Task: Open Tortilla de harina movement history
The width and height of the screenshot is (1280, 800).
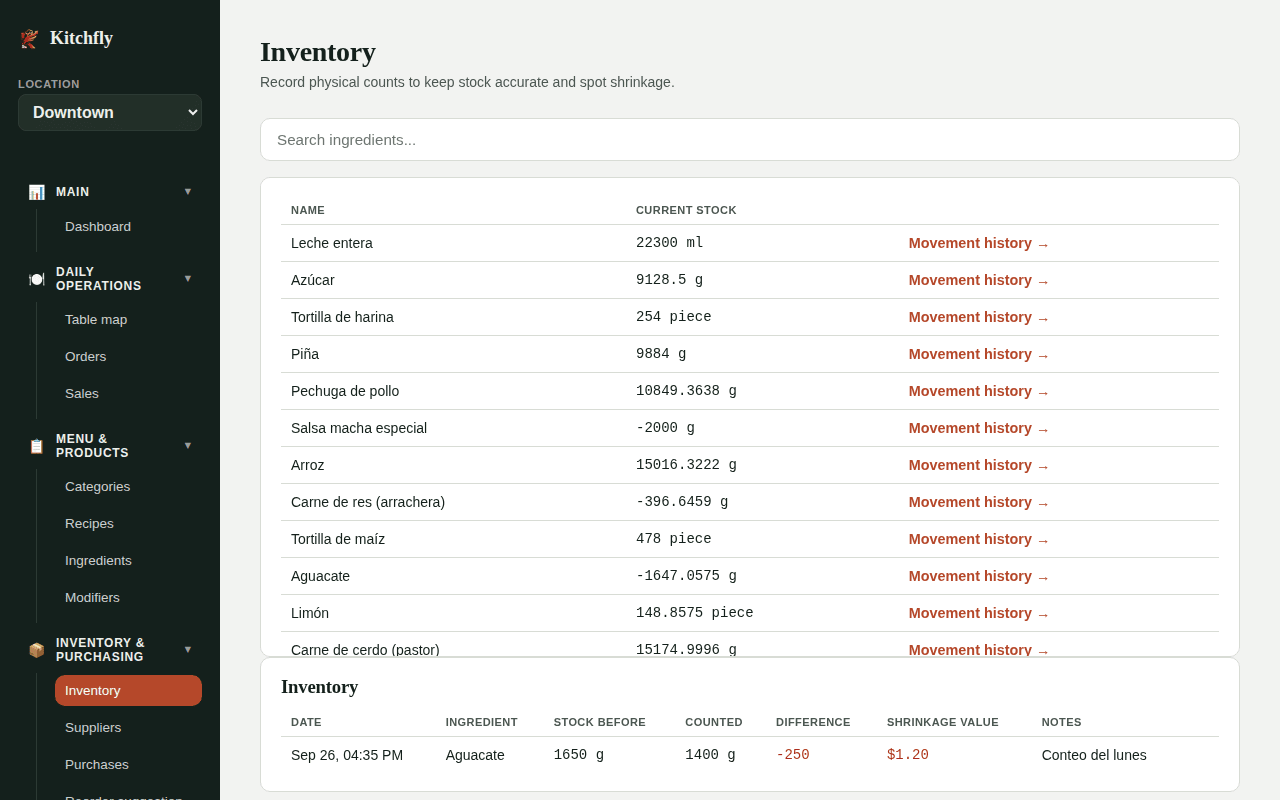Action: point(979,317)
